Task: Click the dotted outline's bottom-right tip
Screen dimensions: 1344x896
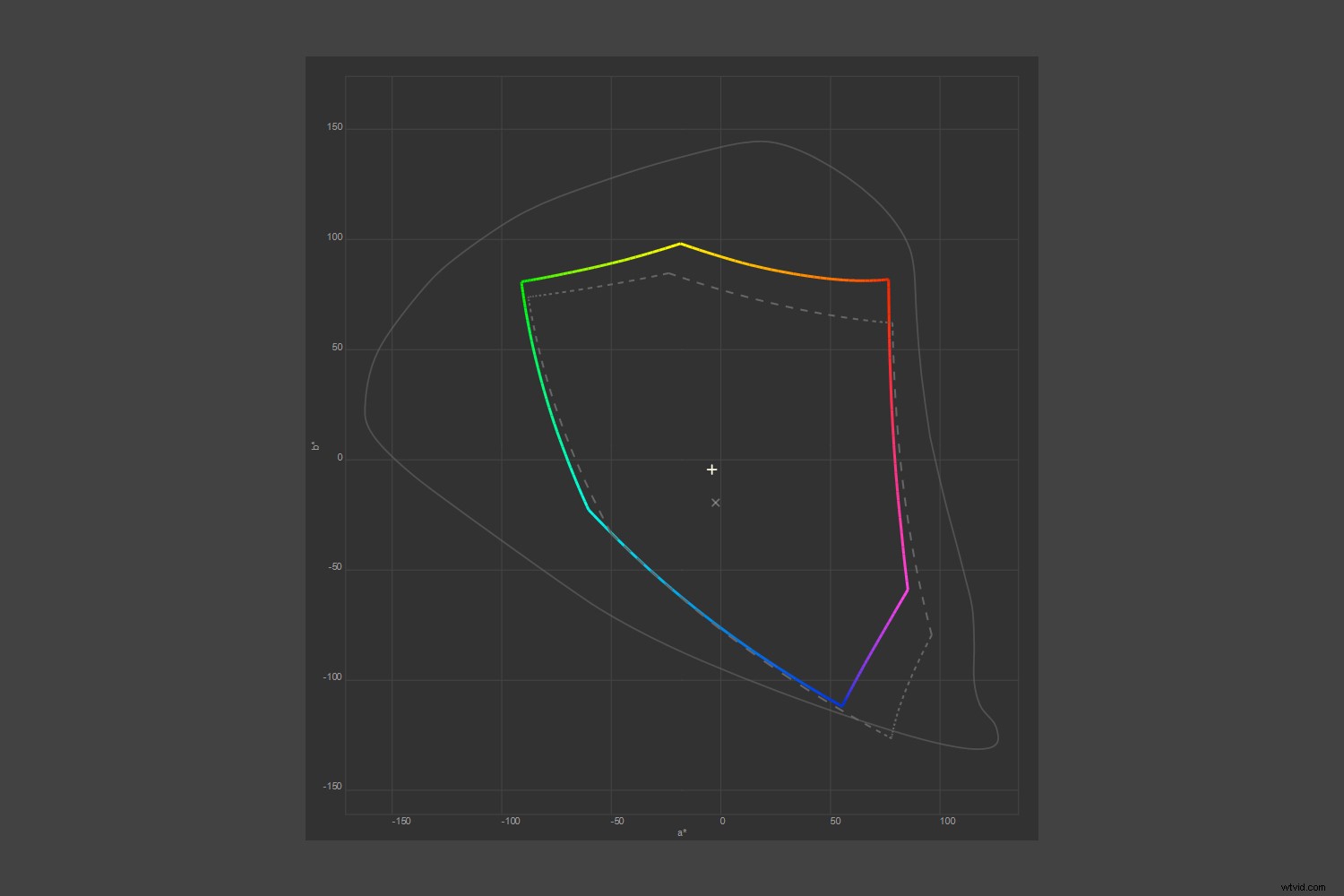Action: point(891,738)
